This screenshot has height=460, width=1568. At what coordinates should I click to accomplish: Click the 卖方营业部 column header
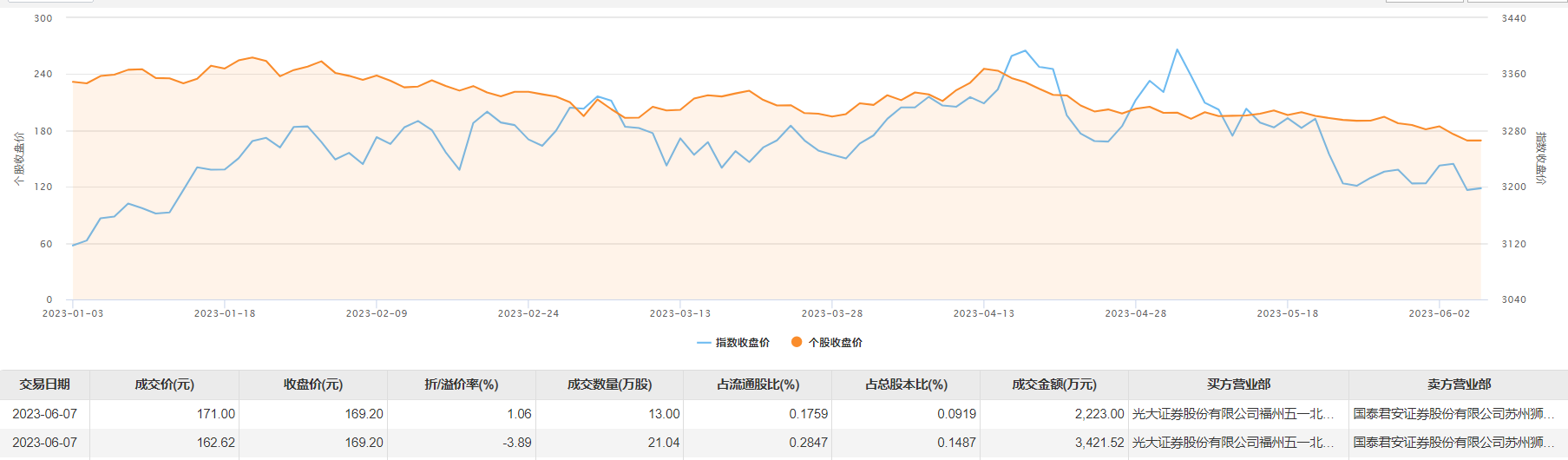[1459, 384]
